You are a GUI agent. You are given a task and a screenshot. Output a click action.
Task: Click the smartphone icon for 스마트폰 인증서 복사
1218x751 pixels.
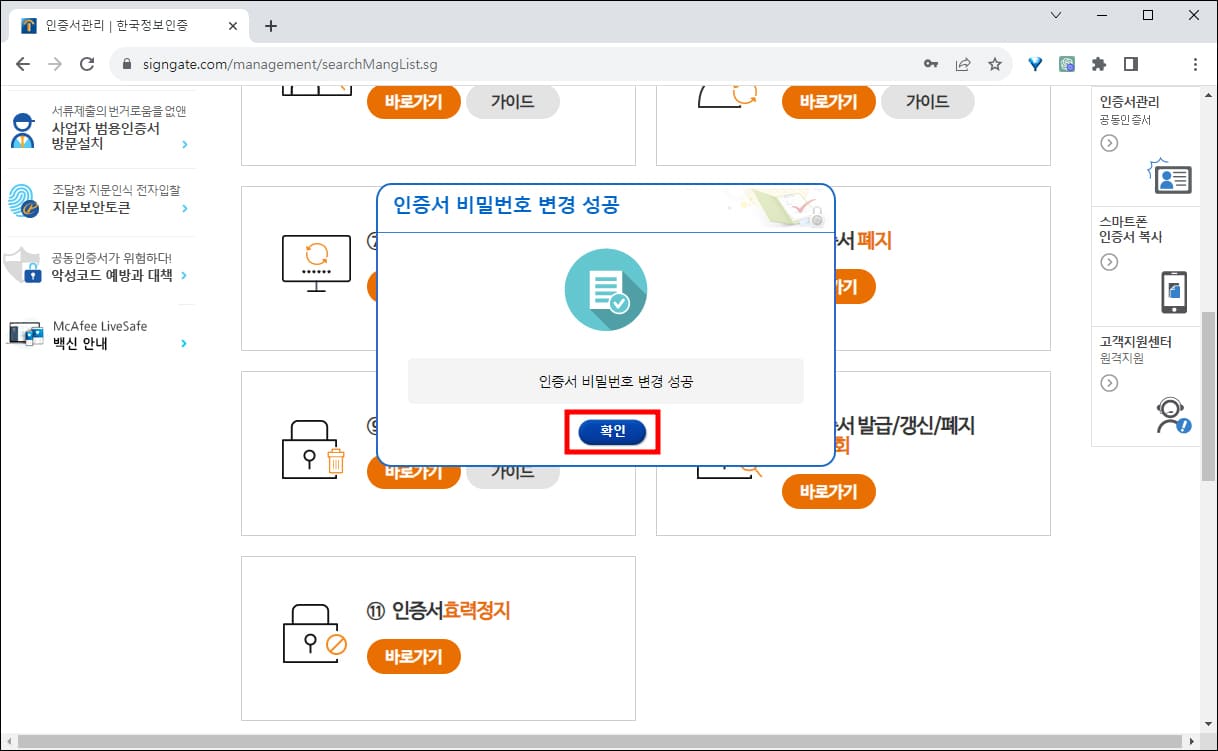[x=1174, y=294]
